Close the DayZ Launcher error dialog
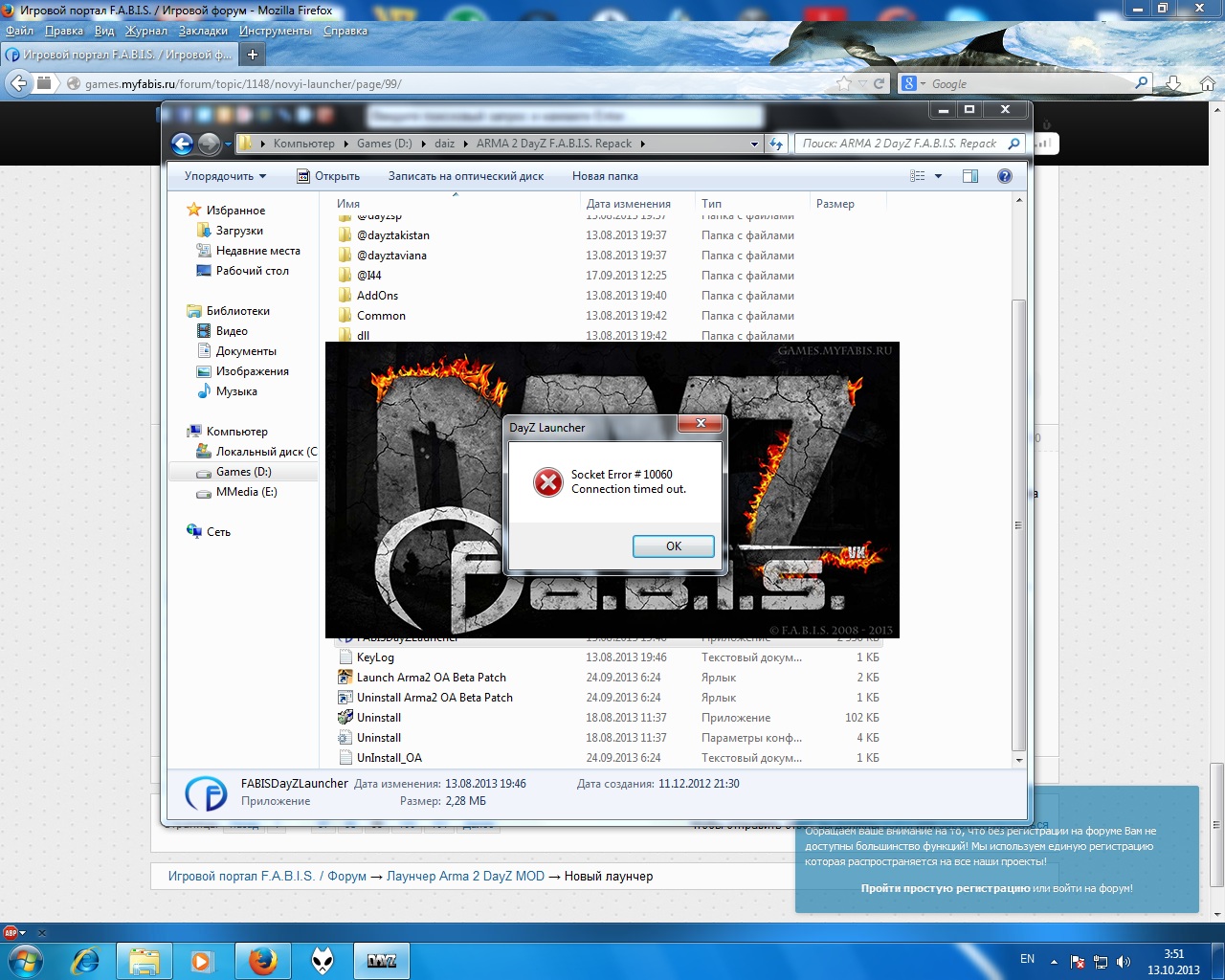This screenshot has height=980, width=1225. 701,423
